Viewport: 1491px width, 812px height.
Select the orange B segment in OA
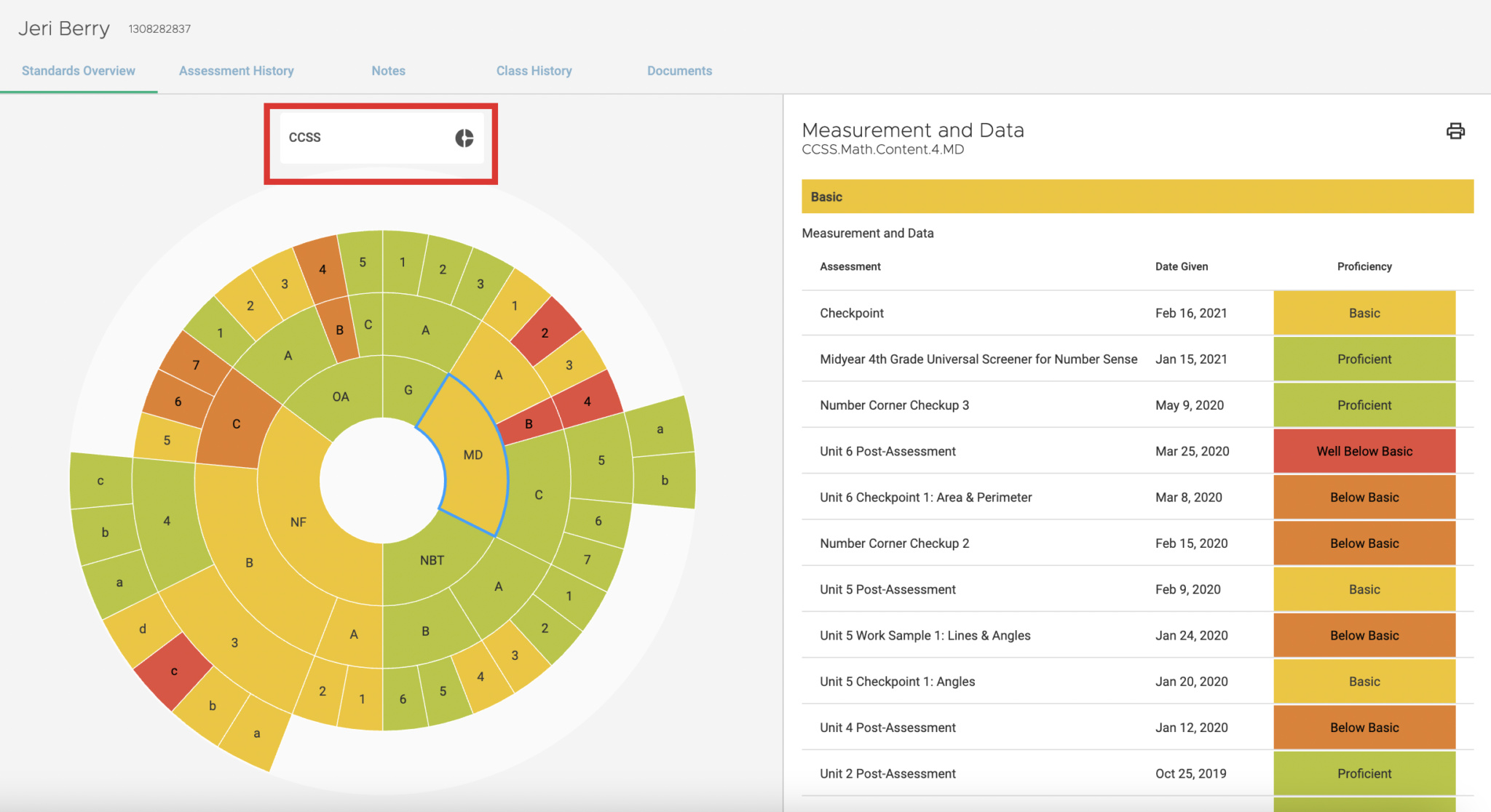coord(339,330)
